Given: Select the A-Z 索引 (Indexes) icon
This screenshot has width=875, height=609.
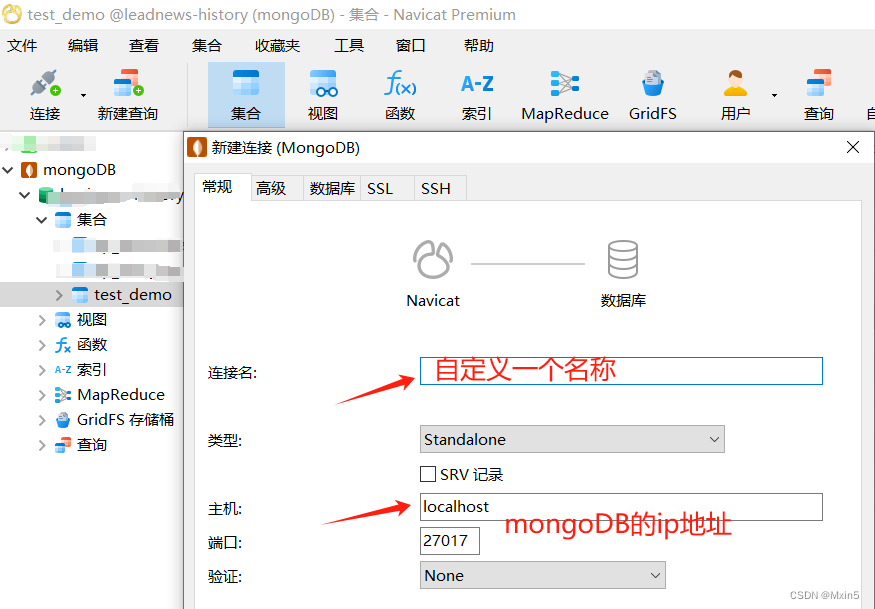Looking at the screenshot, I should tap(476, 94).
